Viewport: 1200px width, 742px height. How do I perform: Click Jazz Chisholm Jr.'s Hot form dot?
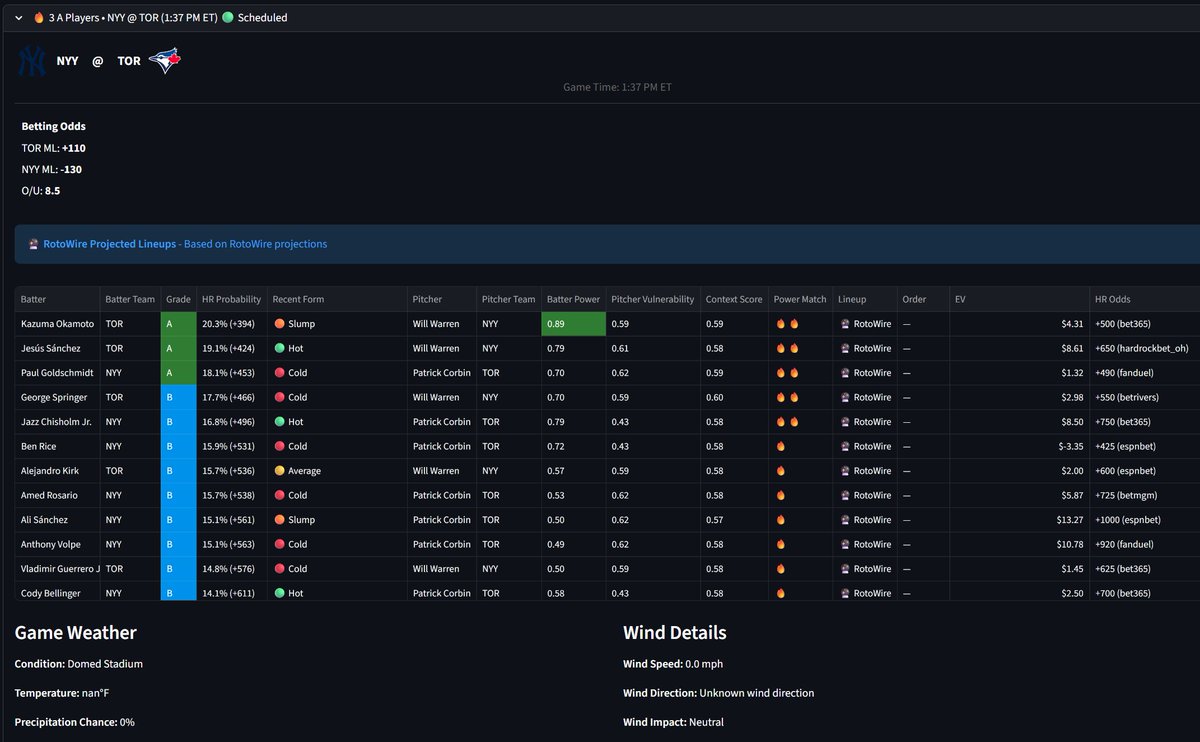[x=280, y=422]
